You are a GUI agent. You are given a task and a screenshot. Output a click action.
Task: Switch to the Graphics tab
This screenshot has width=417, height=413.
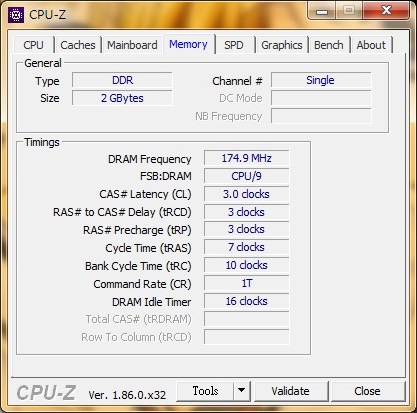coord(282,45)
